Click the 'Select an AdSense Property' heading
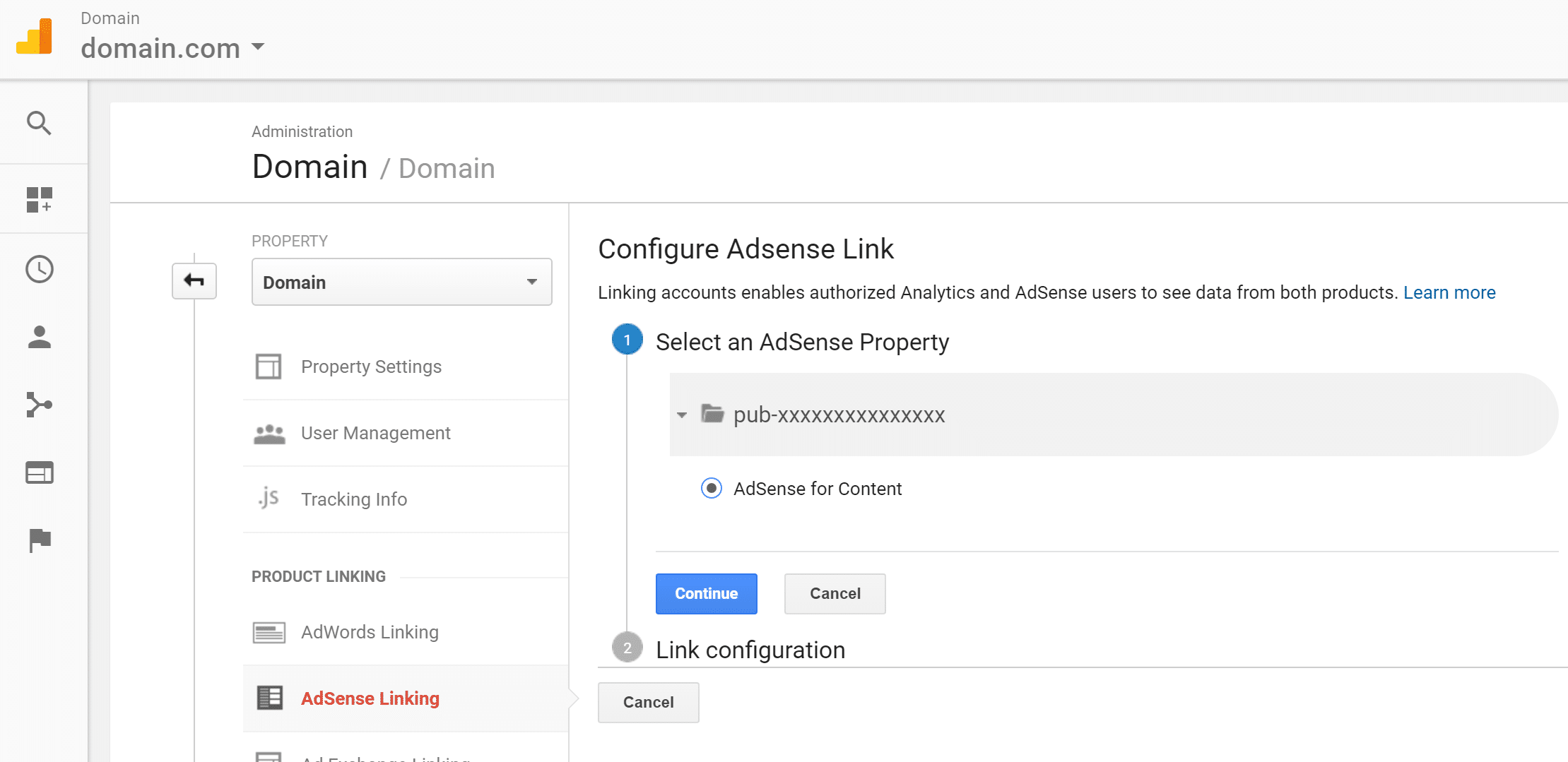The width and height of the screenshot is (1568, 762). tap(802, 342)
